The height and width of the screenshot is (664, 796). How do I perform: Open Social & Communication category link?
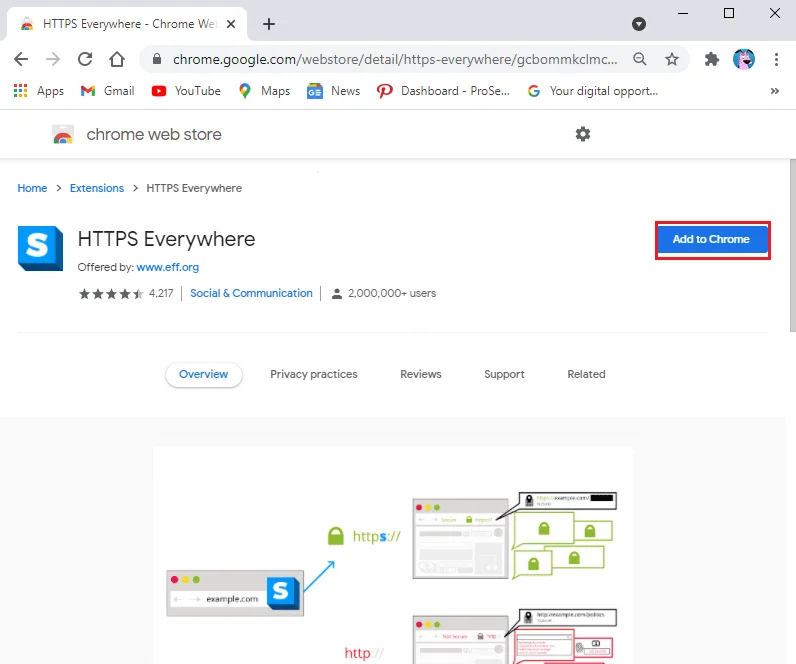pos(251,293)
